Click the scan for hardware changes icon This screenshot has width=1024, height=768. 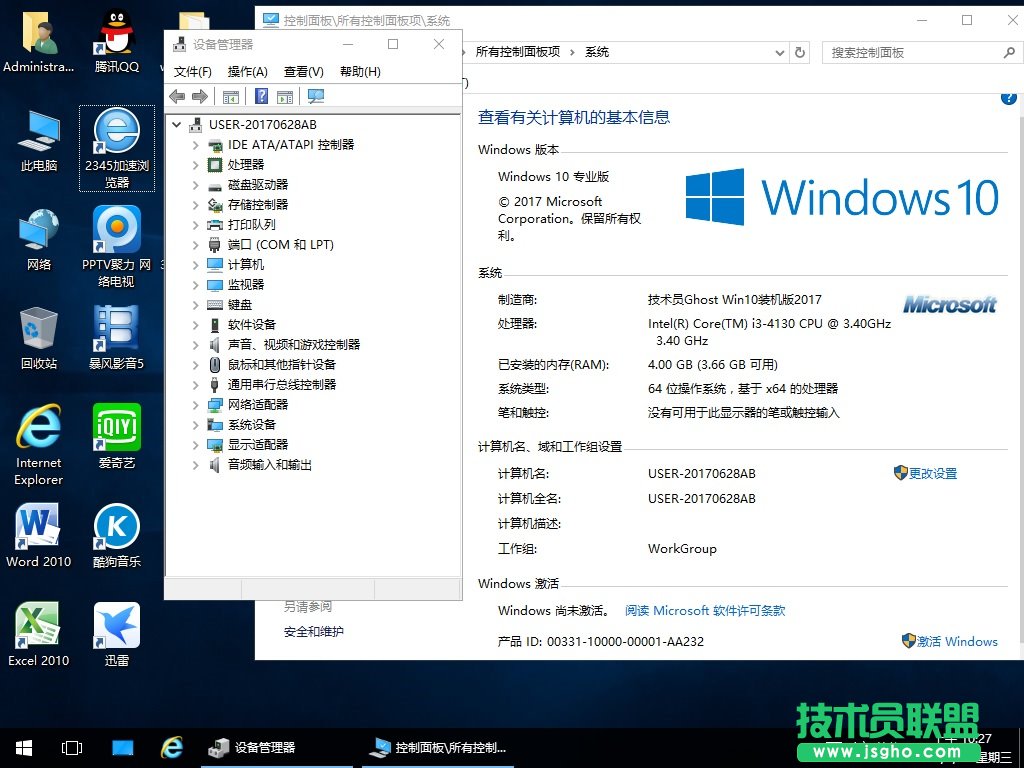click(x=316, y=97)
